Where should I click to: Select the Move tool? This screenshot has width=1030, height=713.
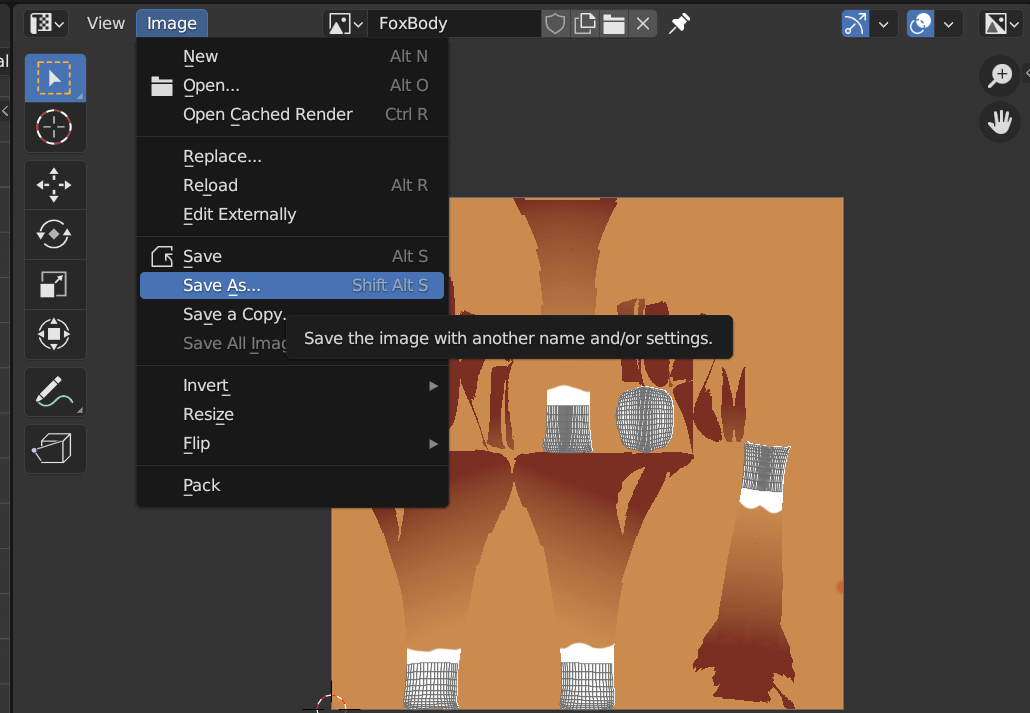pos(55,185)
